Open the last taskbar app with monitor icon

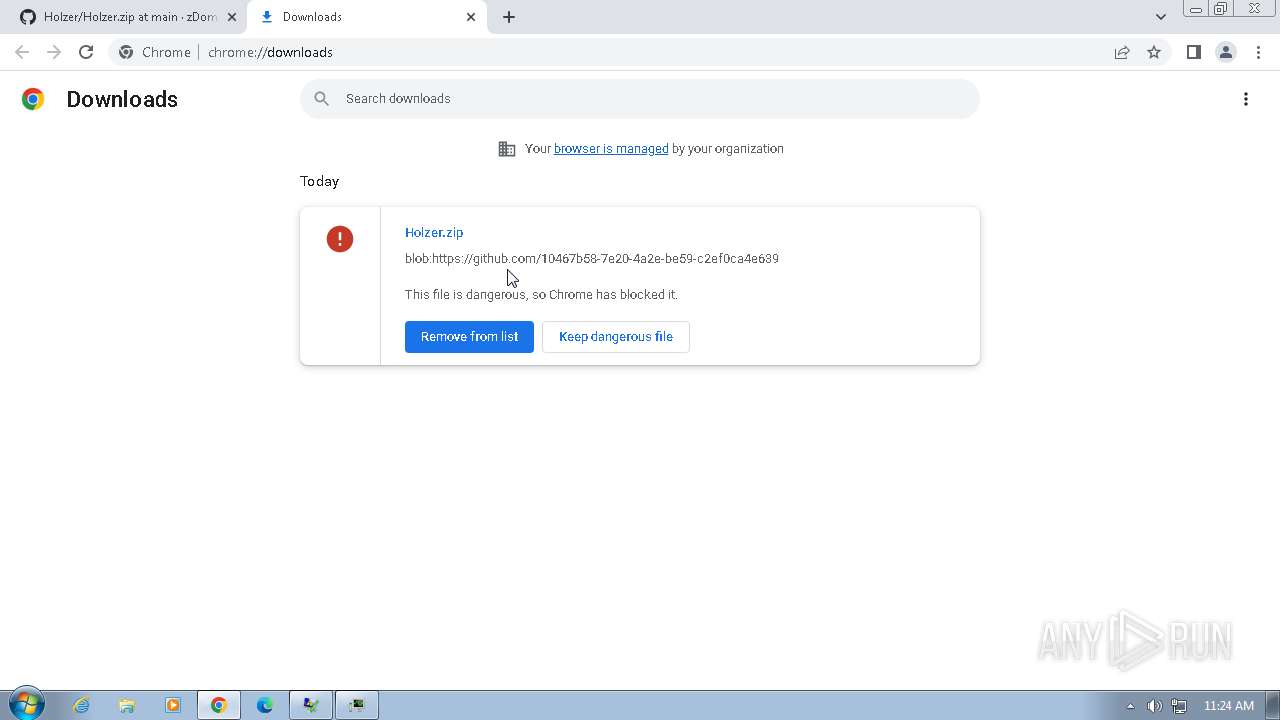click(357, 705)
